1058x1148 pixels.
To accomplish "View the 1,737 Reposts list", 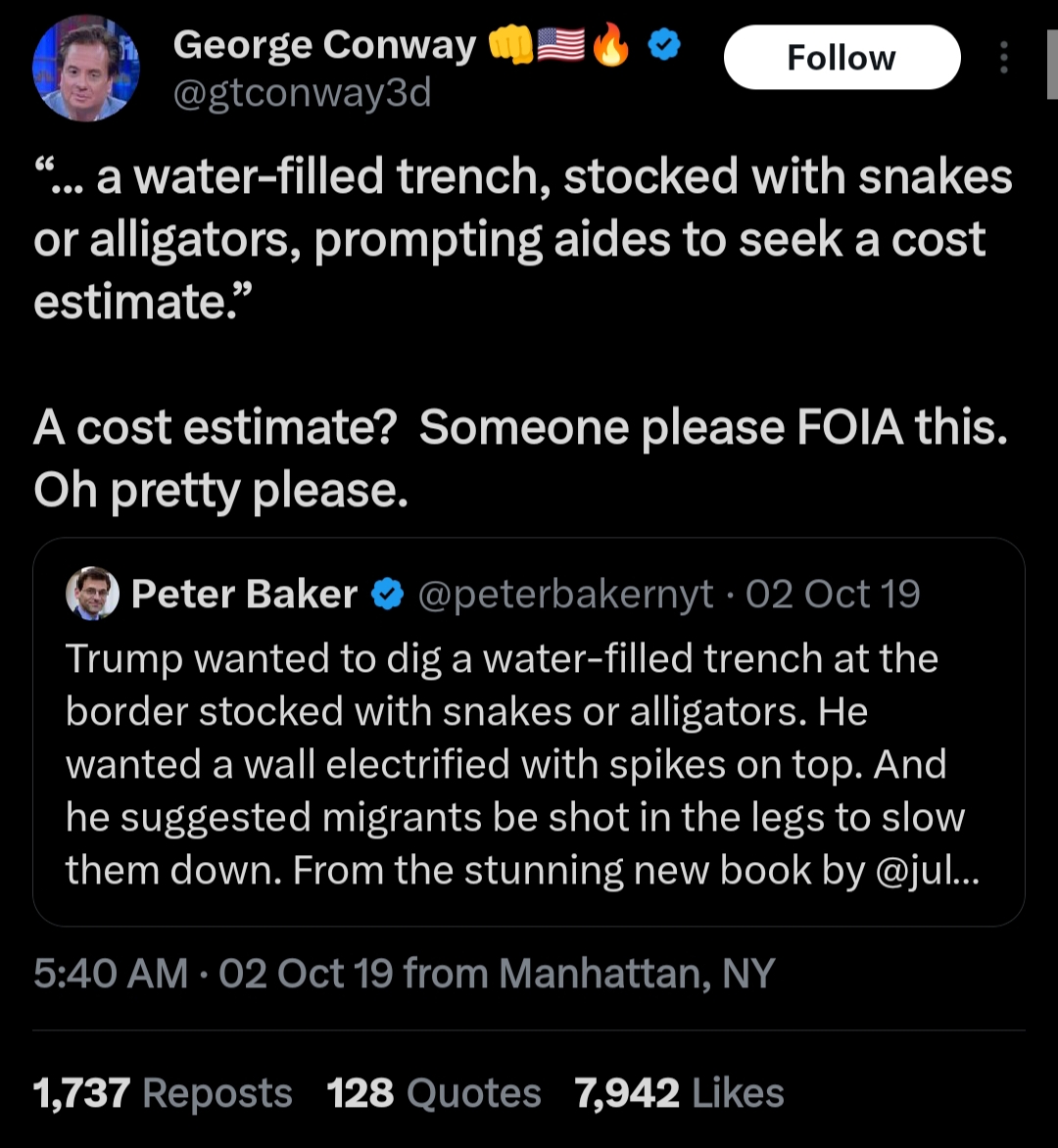I will [x=163, y=1093].
